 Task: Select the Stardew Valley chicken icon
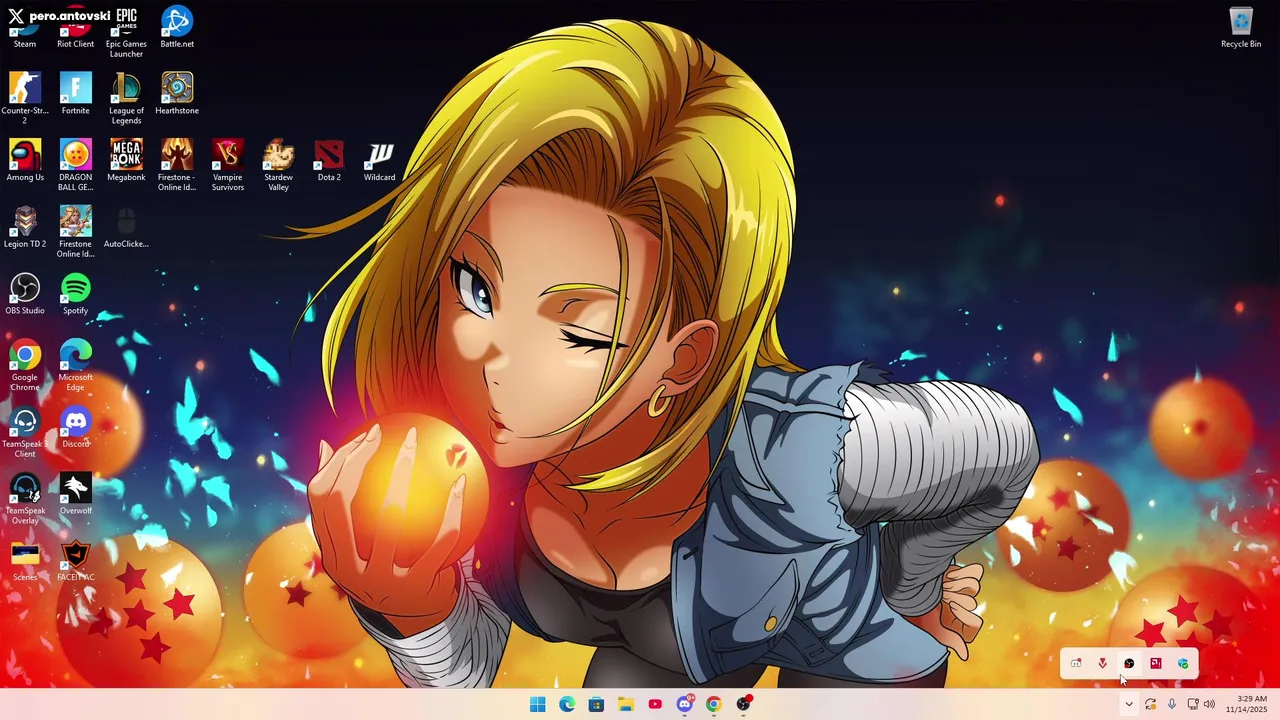[x=278, y=165]
